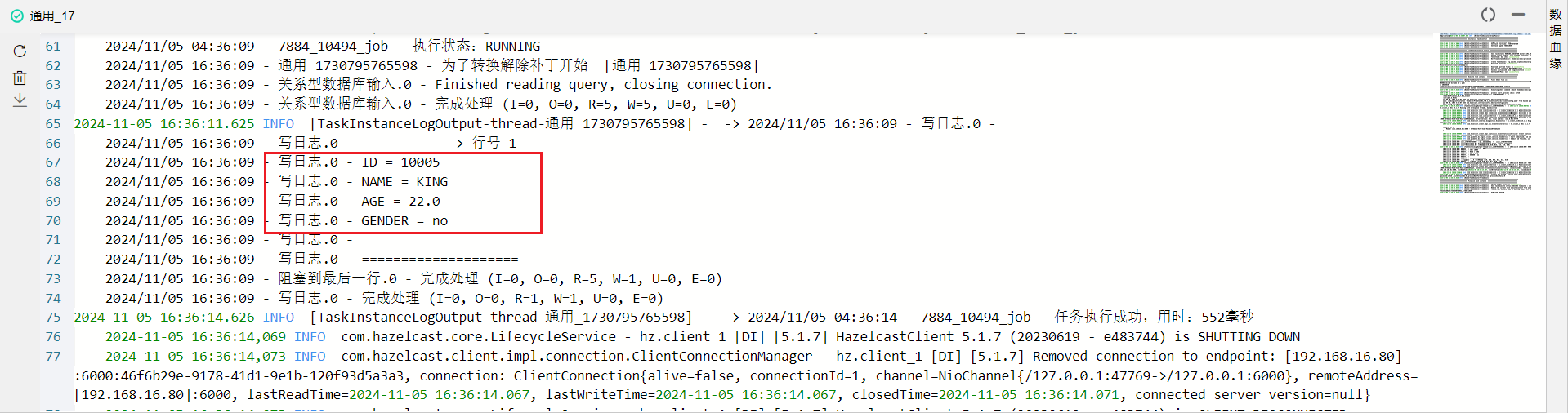
Task: Click the NAME = KING log line
Action: (404, 182)
